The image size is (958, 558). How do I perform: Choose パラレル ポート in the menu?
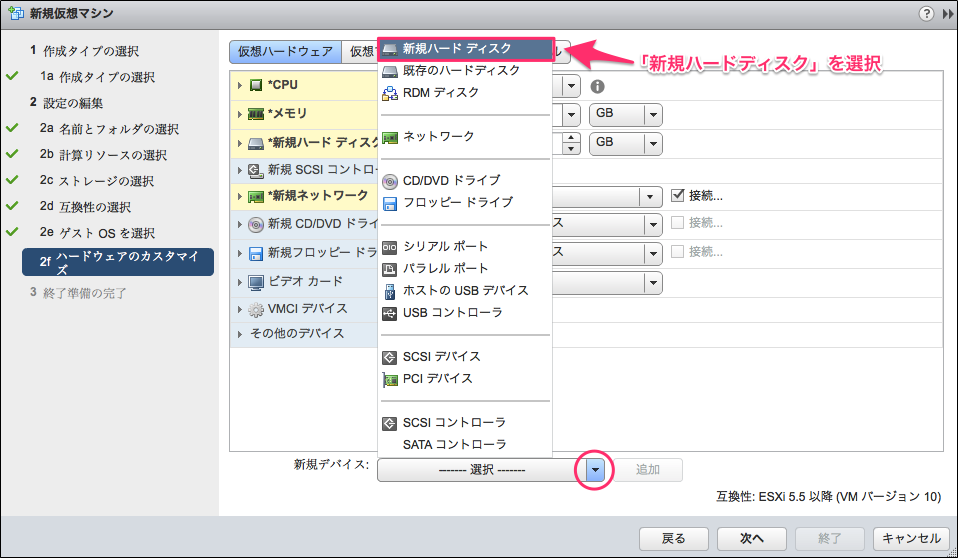click(465, 268)
